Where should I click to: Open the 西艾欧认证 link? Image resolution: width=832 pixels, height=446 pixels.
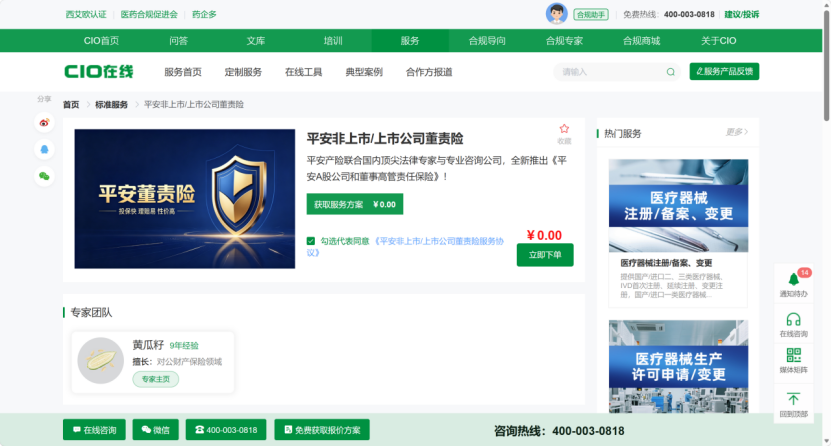coord(86,14)
